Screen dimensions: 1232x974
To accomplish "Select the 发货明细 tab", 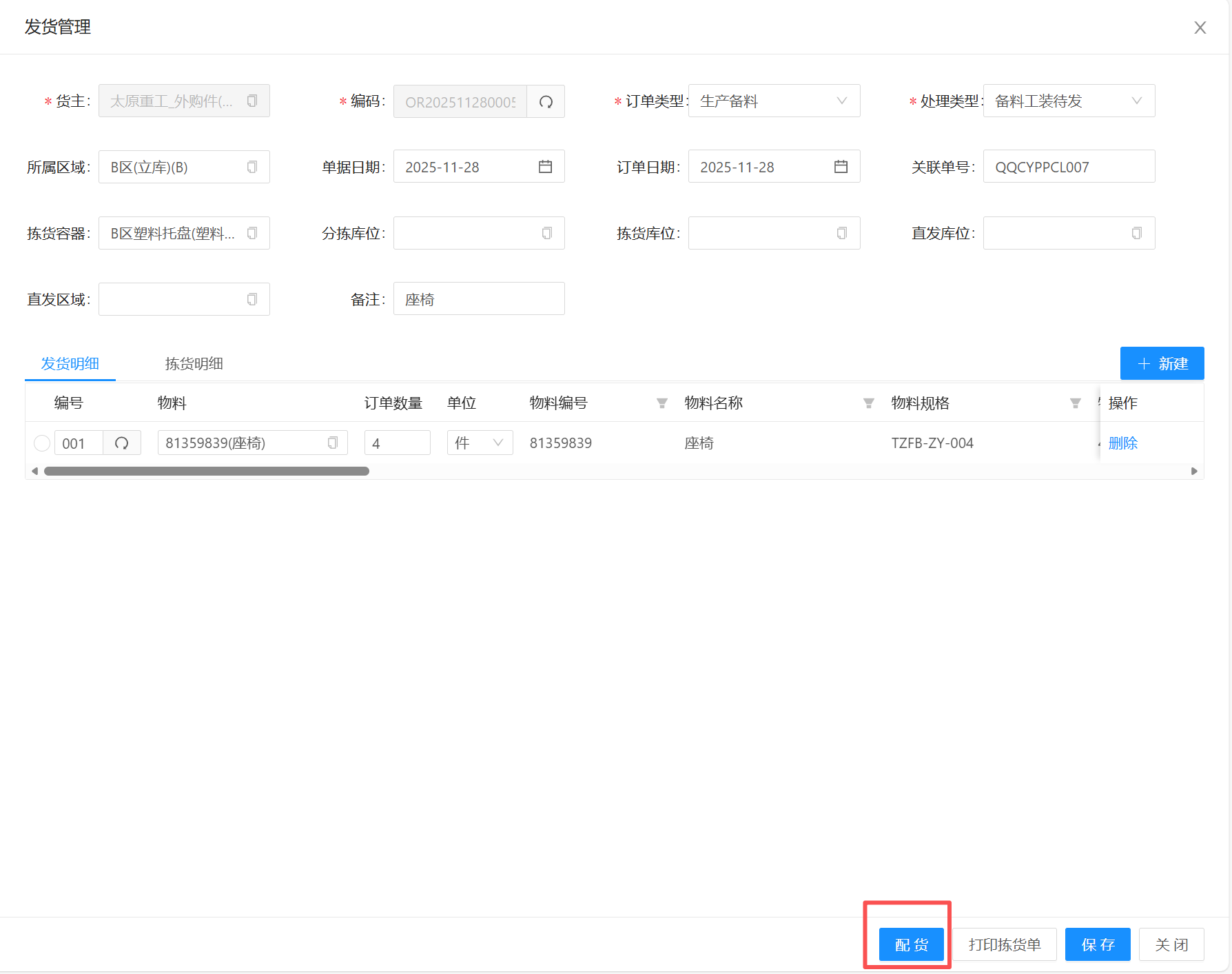I will (x=70, y=363).
